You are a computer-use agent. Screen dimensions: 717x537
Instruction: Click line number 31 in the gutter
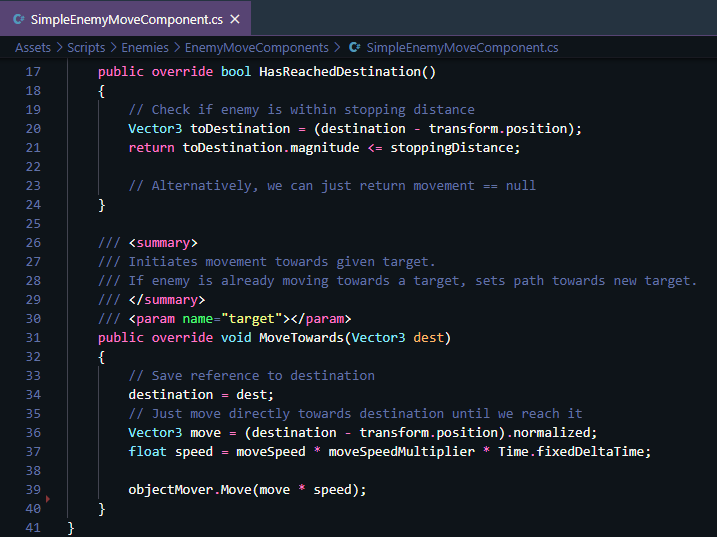point(32,337)
